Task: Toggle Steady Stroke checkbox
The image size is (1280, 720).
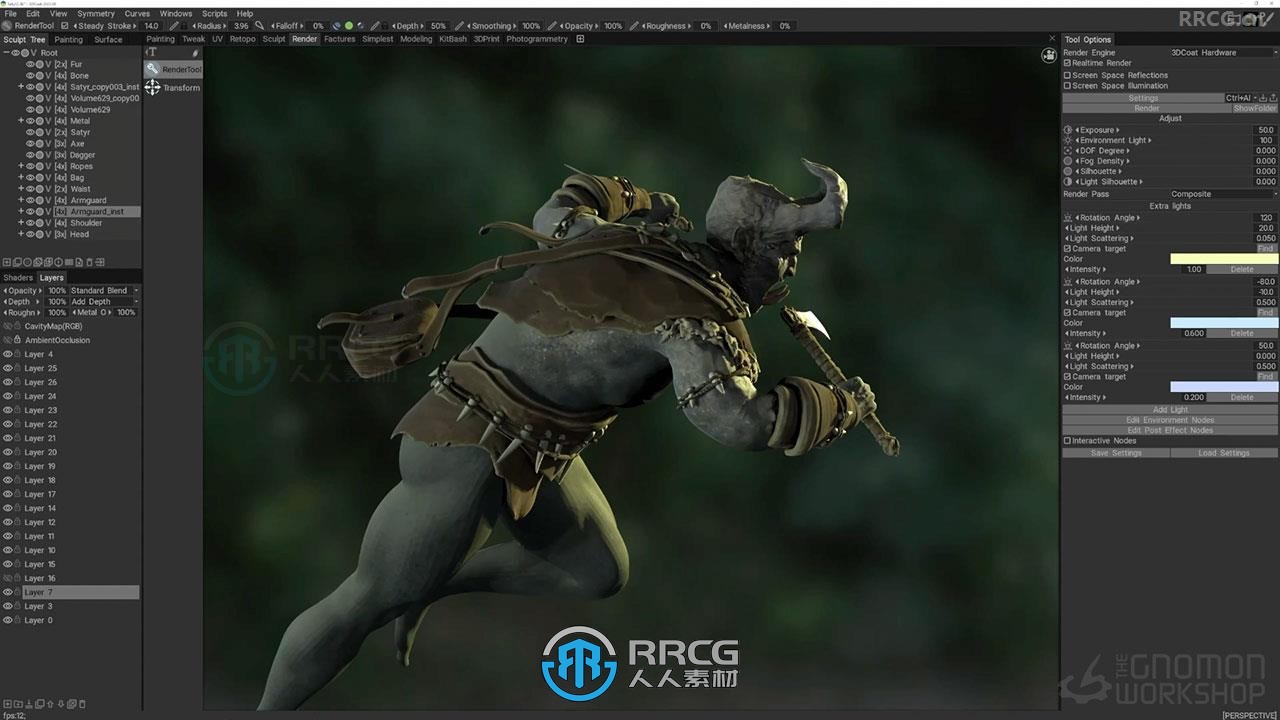Action: pos(65,26)
